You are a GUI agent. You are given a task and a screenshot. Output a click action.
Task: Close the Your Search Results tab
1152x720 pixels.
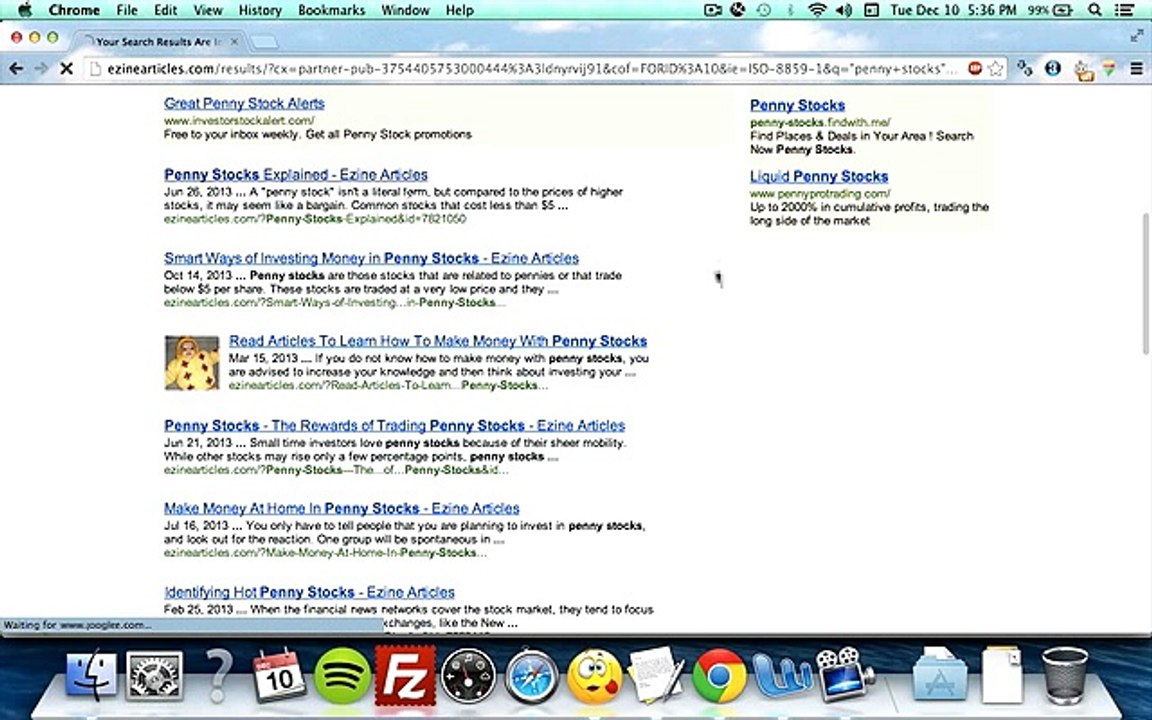(x=234, y=42)
